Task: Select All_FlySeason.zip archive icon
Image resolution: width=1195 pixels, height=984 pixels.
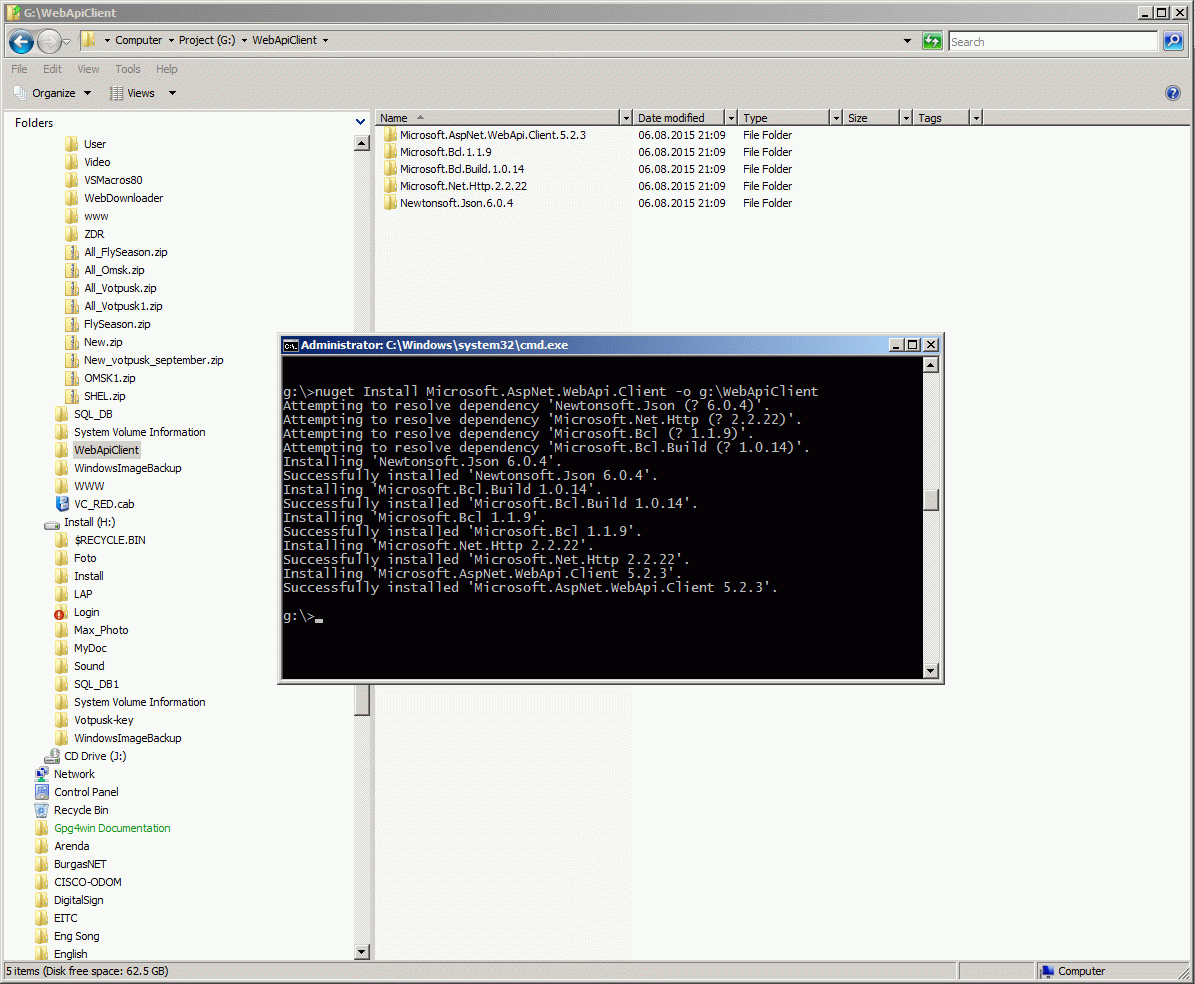Action: pyautogui.click(x=72, y=252)
